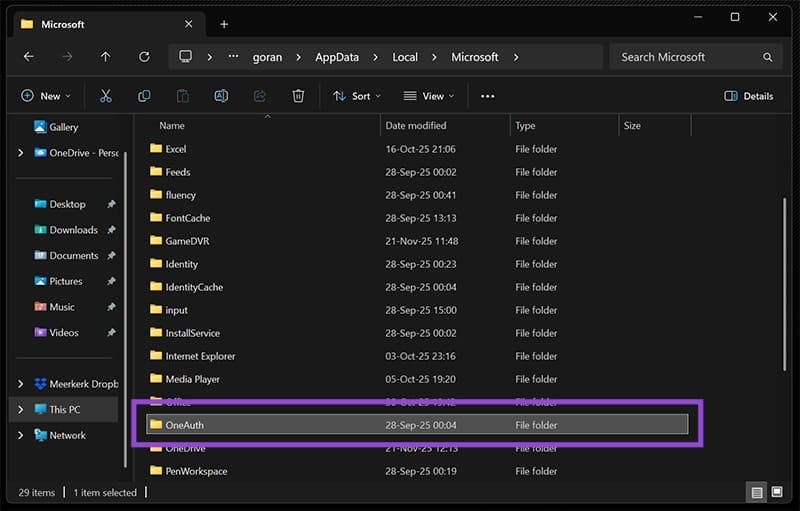Select the Media Player folder
Image resolution: width=800 pixels, height=511 pixels.
click(417, 379)
